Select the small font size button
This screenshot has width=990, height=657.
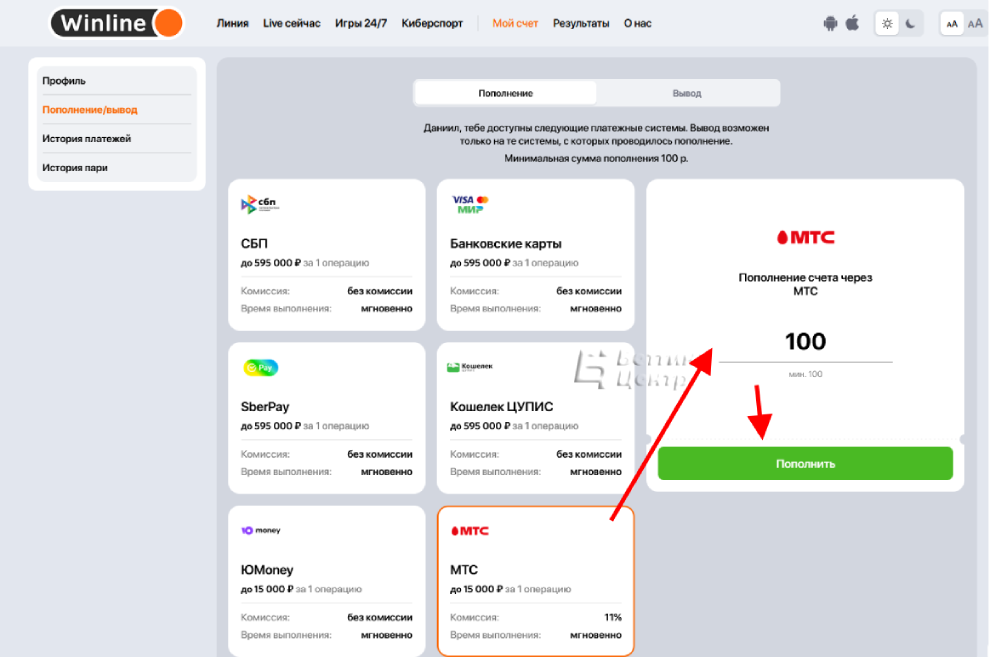click(951, 24)
